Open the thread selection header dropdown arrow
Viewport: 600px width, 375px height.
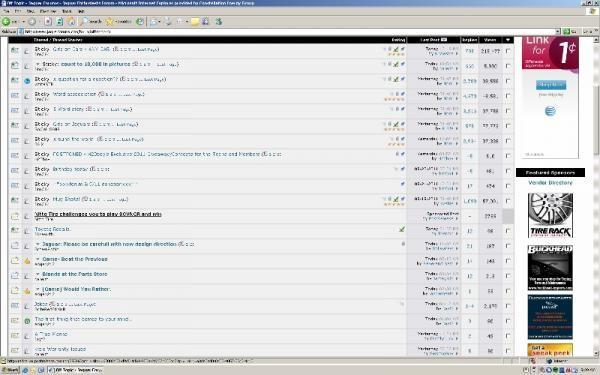(508, 40)
